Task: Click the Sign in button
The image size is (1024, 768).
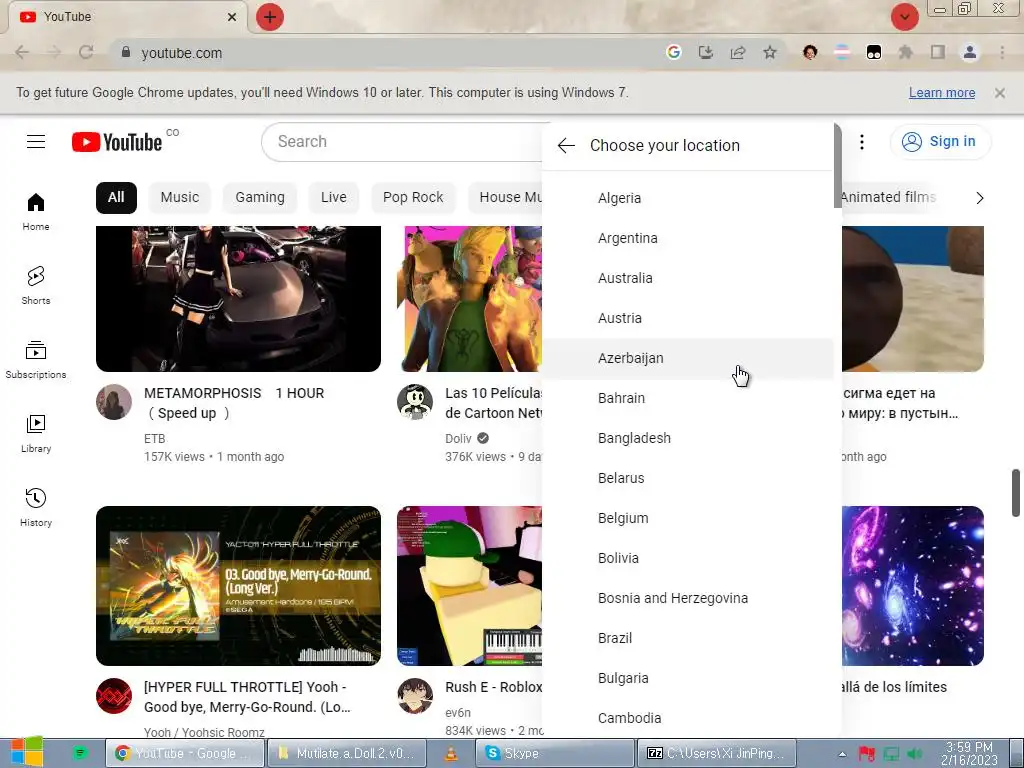Action: [940, 142]
